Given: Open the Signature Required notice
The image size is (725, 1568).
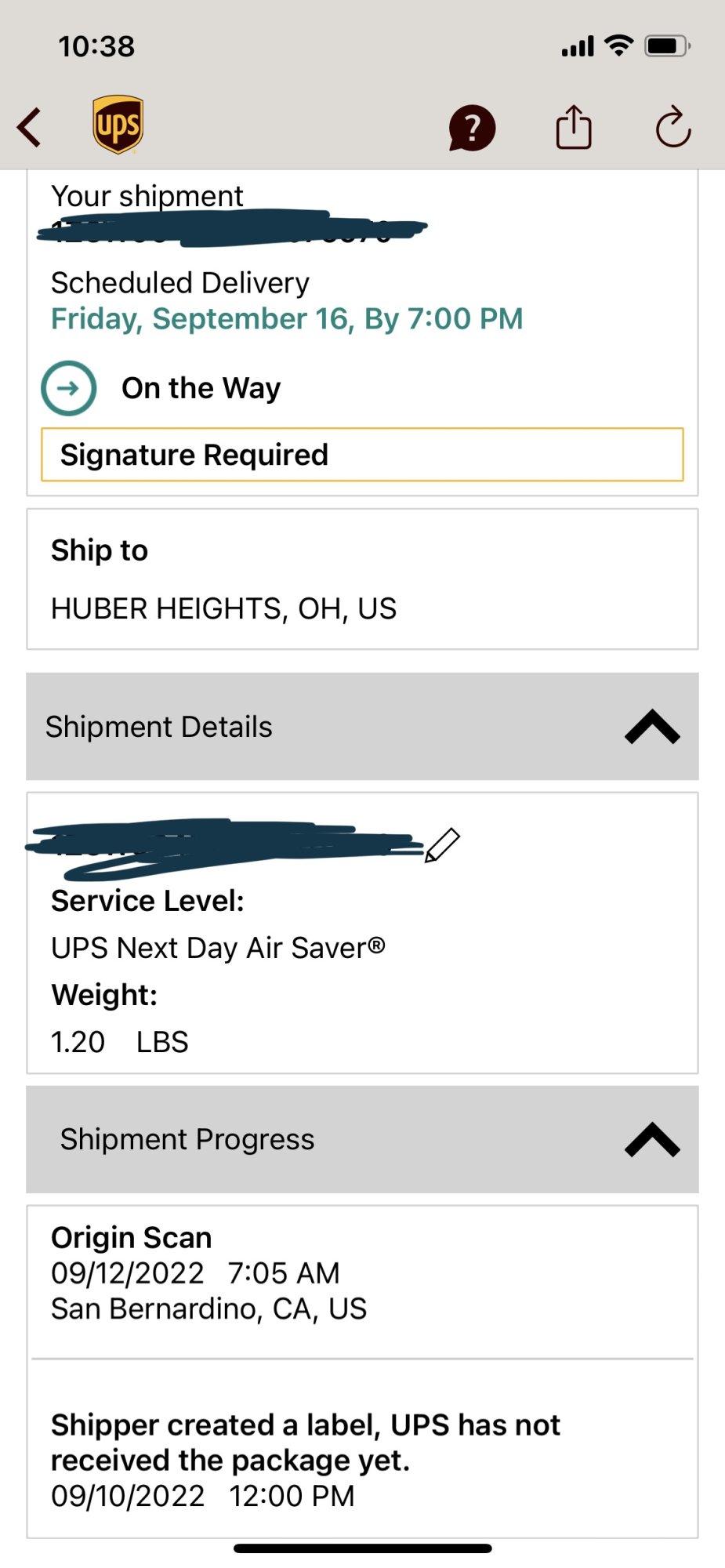Looking at the screenshot, I should [x=362, y=455].
